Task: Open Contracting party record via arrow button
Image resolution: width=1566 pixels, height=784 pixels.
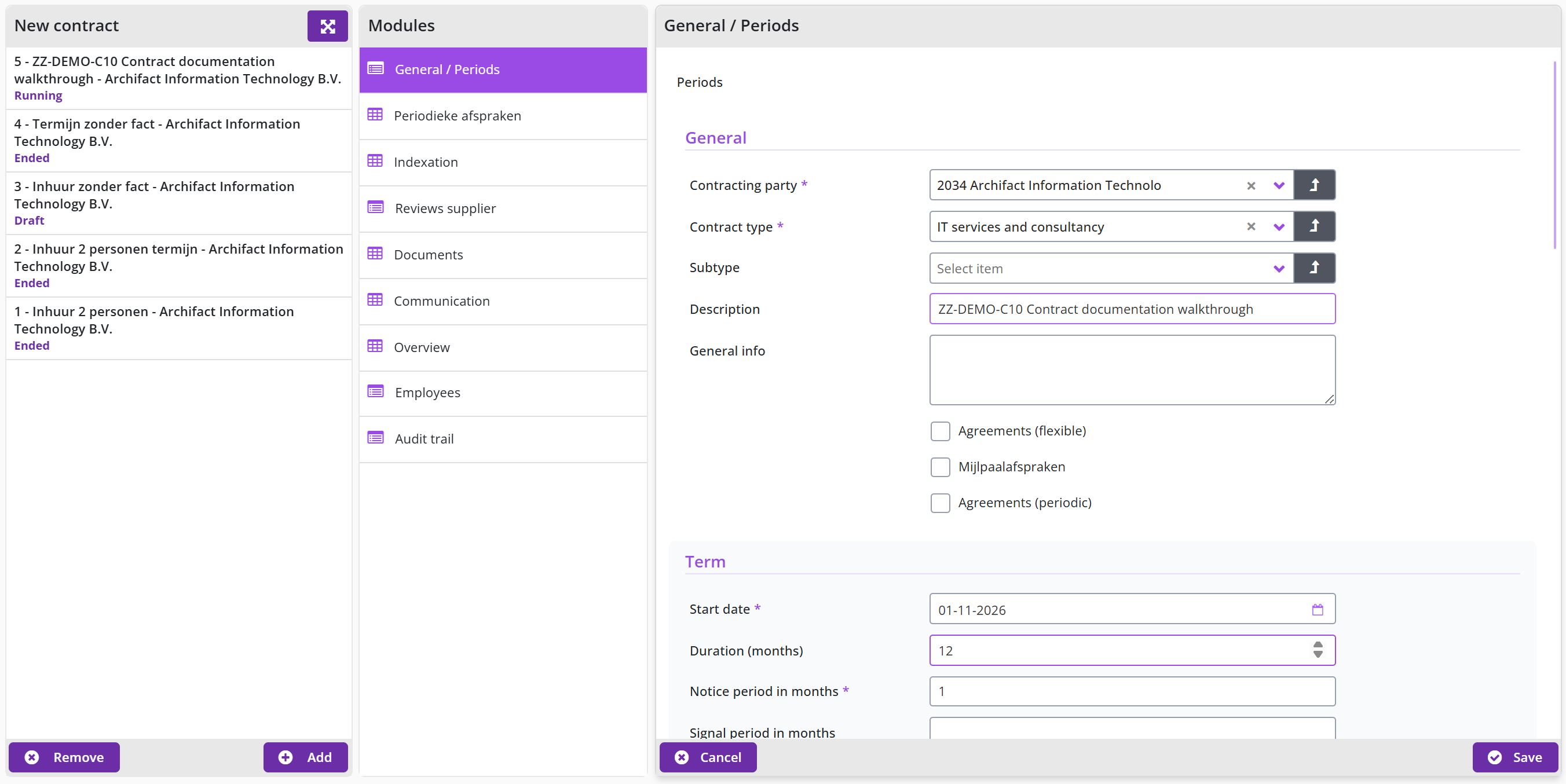Action: click(1313, 185)
